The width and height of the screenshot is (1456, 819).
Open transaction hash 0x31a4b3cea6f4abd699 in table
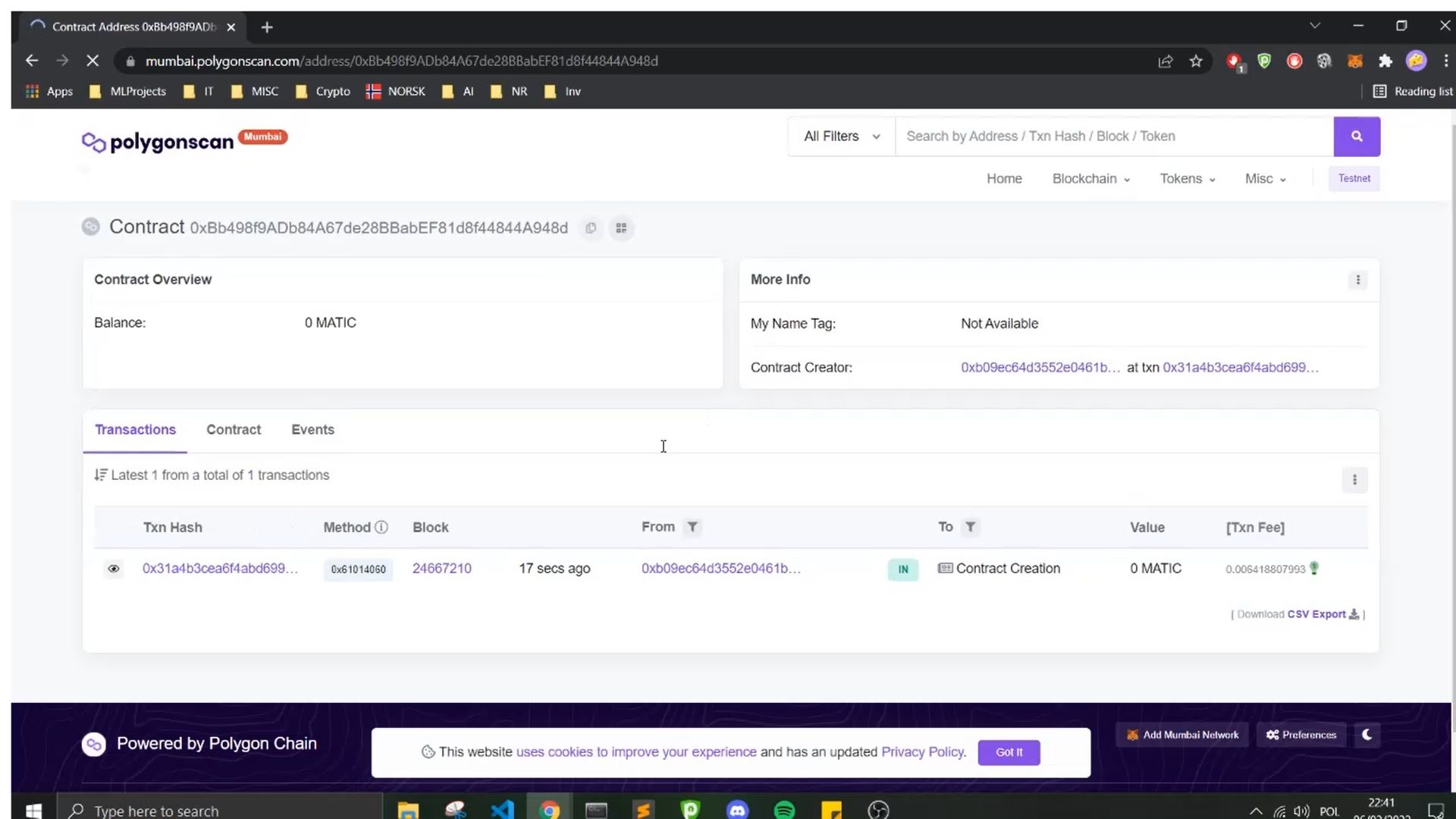[220, 569]
